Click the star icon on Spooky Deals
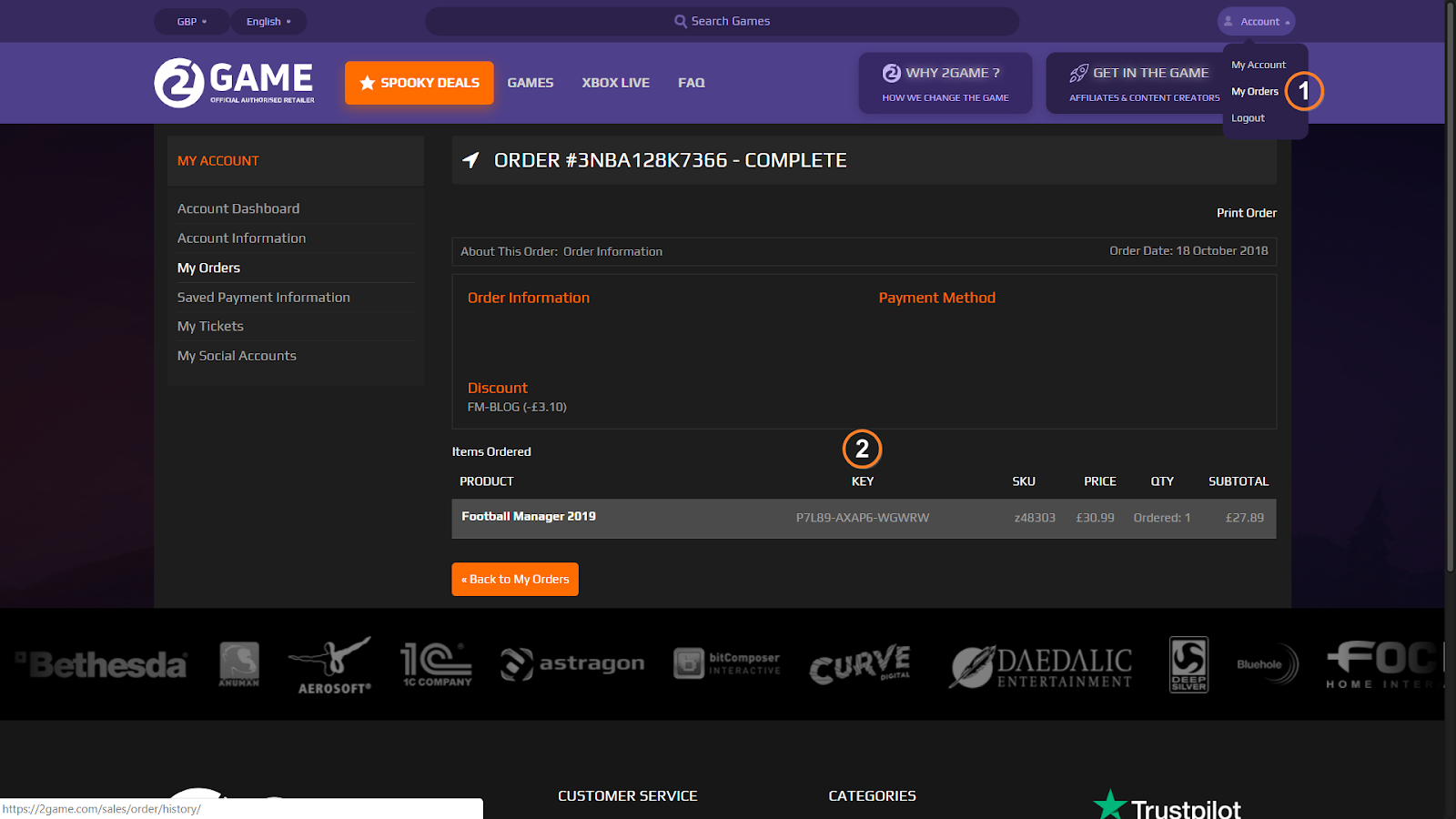The width and height of the screenshot is (1456, 819). click(368, 83)
